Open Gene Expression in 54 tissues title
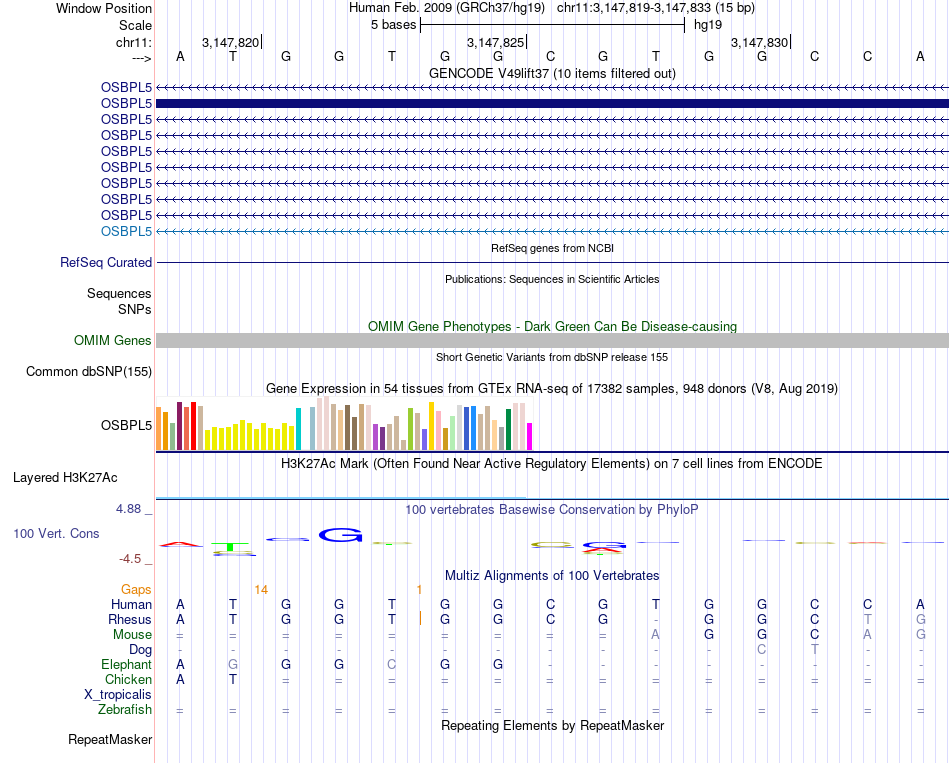Viewport: 950px width, 763px height. (552, 388)
